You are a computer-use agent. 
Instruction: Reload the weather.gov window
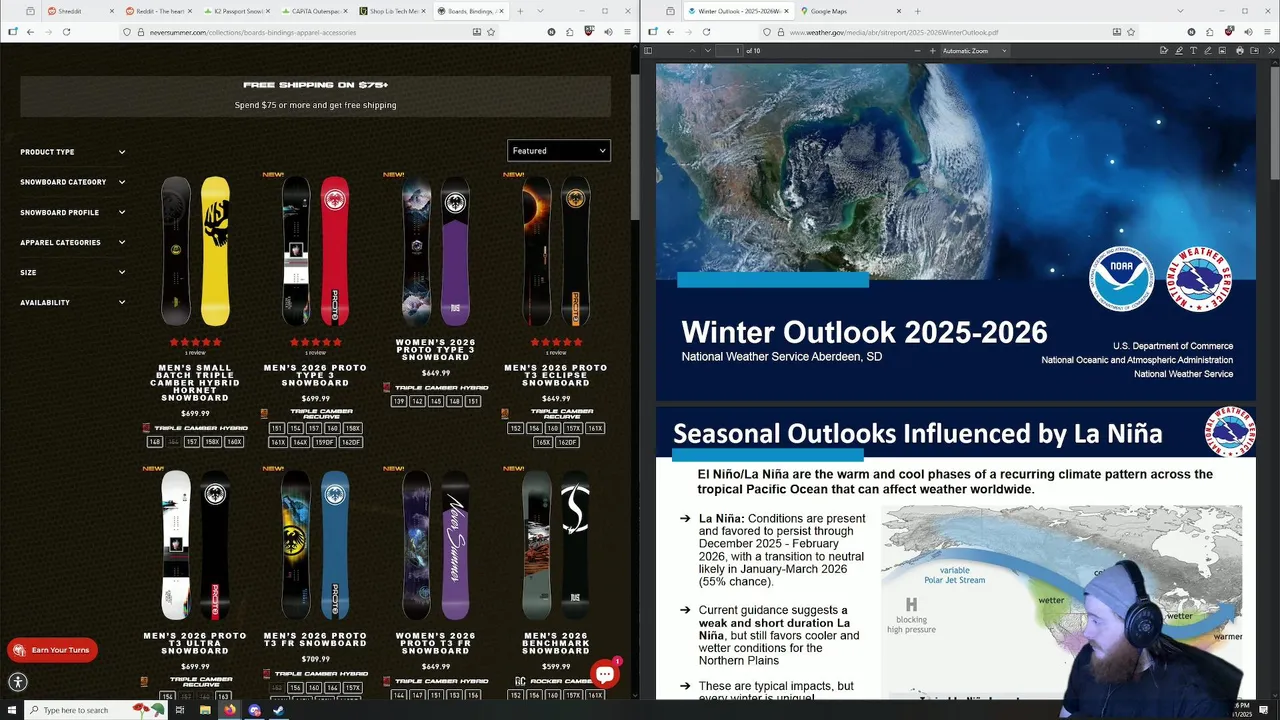point(706,32)
